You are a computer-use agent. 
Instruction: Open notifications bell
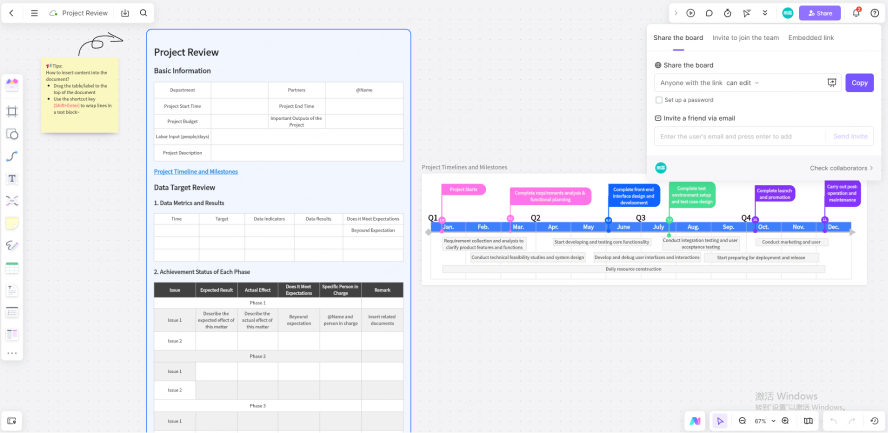point(856,13)
